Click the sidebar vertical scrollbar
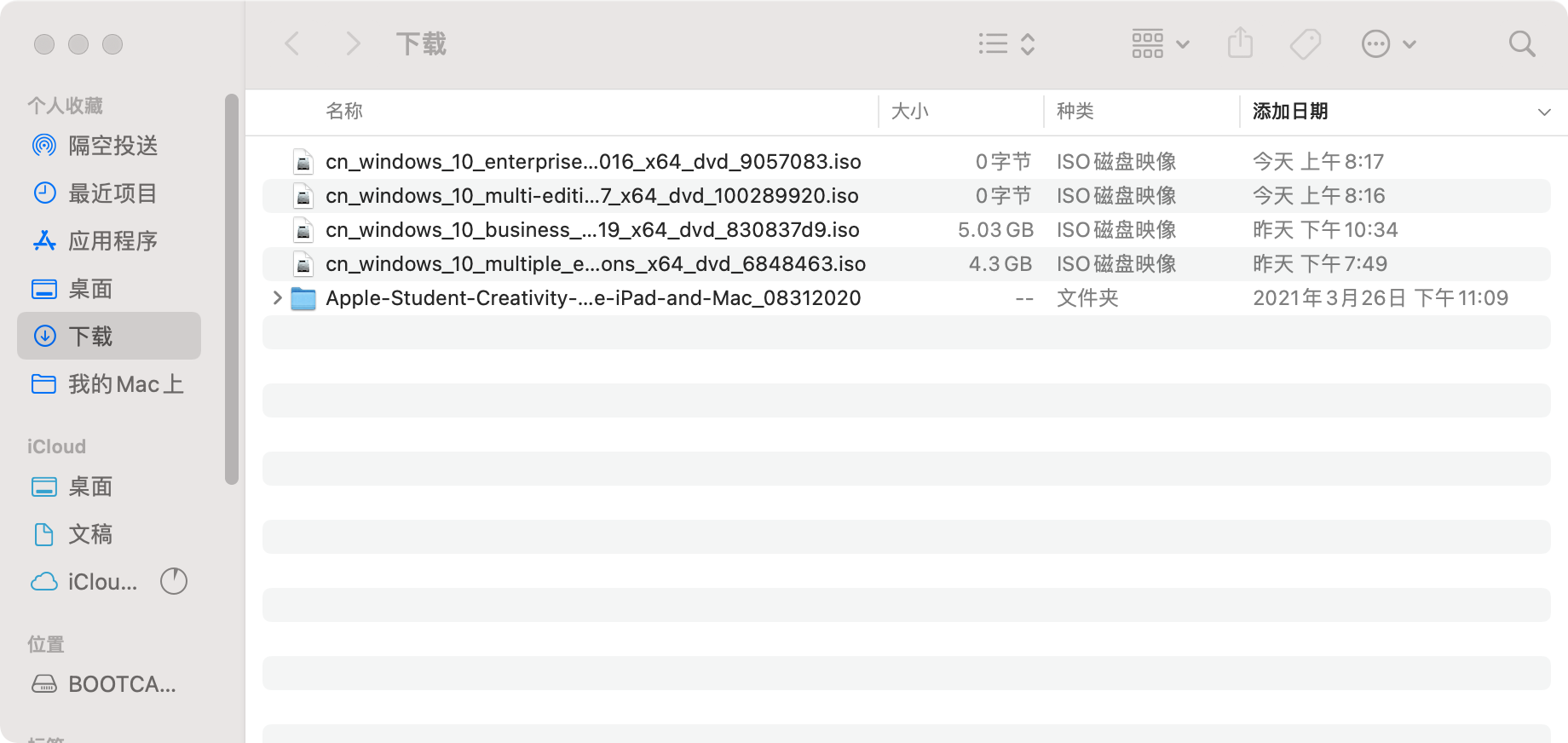 coord(231,290)
